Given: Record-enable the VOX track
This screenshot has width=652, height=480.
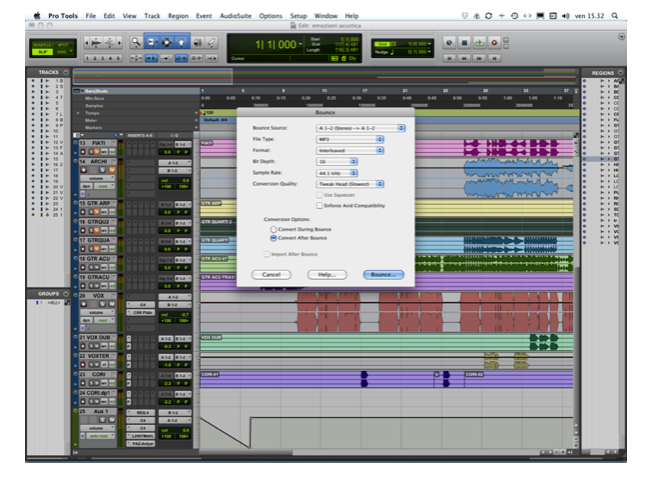Looking at the screenshot, I should click(x=83, y=304).
